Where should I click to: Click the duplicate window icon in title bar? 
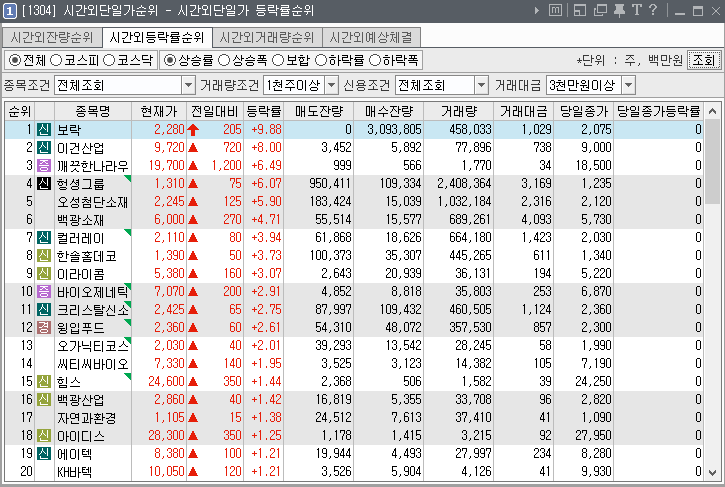pyautogui.click(x=600, y=10)
